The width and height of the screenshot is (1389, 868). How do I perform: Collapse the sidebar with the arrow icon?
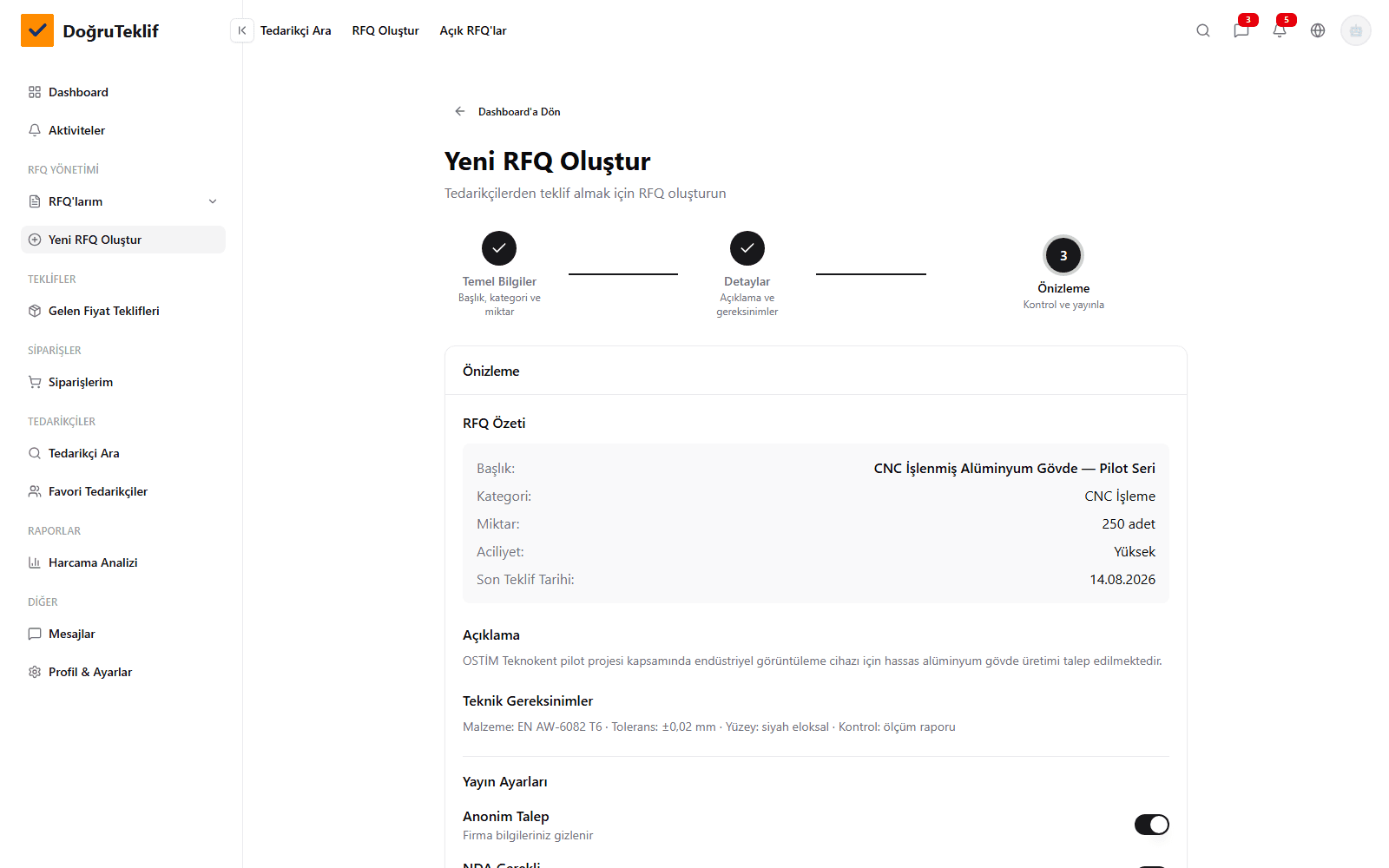coord(242,30)
